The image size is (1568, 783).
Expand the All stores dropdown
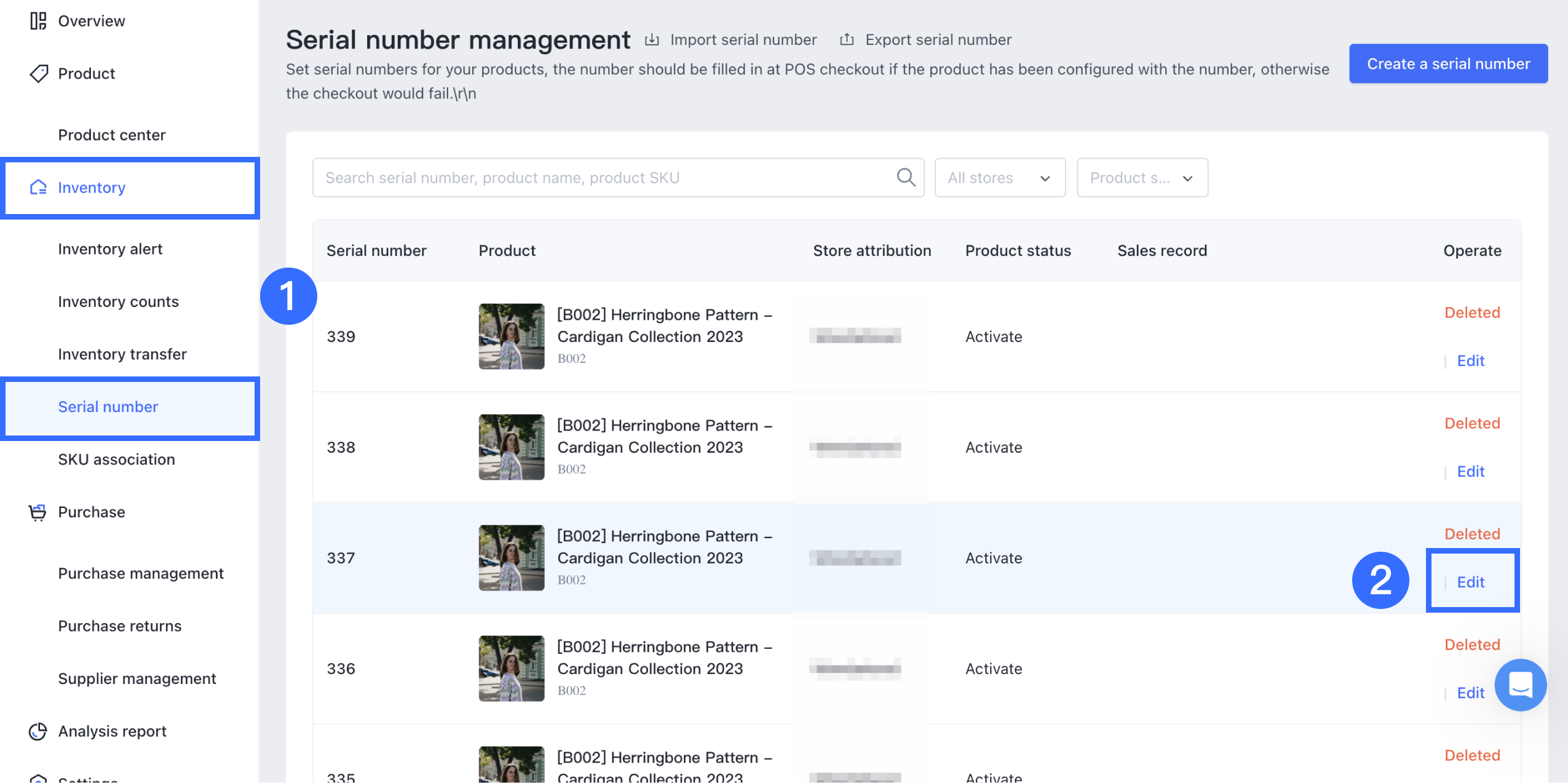(x=999, y=178)
